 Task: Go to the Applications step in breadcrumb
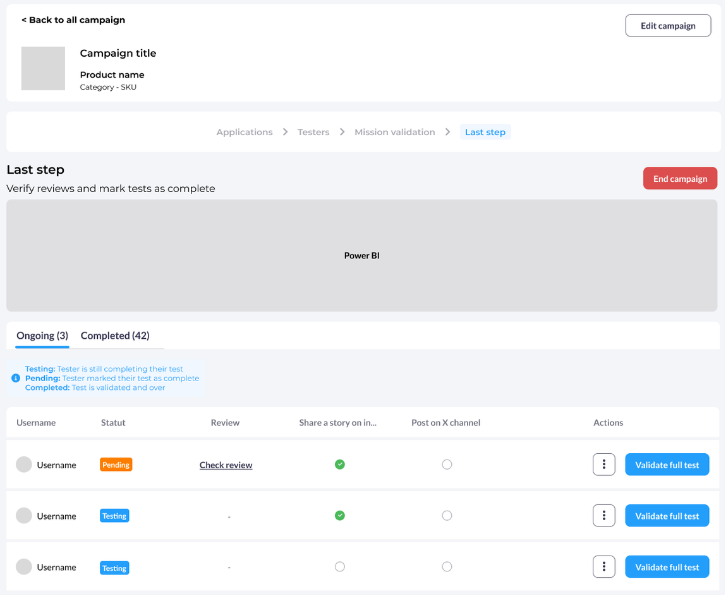pyautogui.click(x=244, y=132)
